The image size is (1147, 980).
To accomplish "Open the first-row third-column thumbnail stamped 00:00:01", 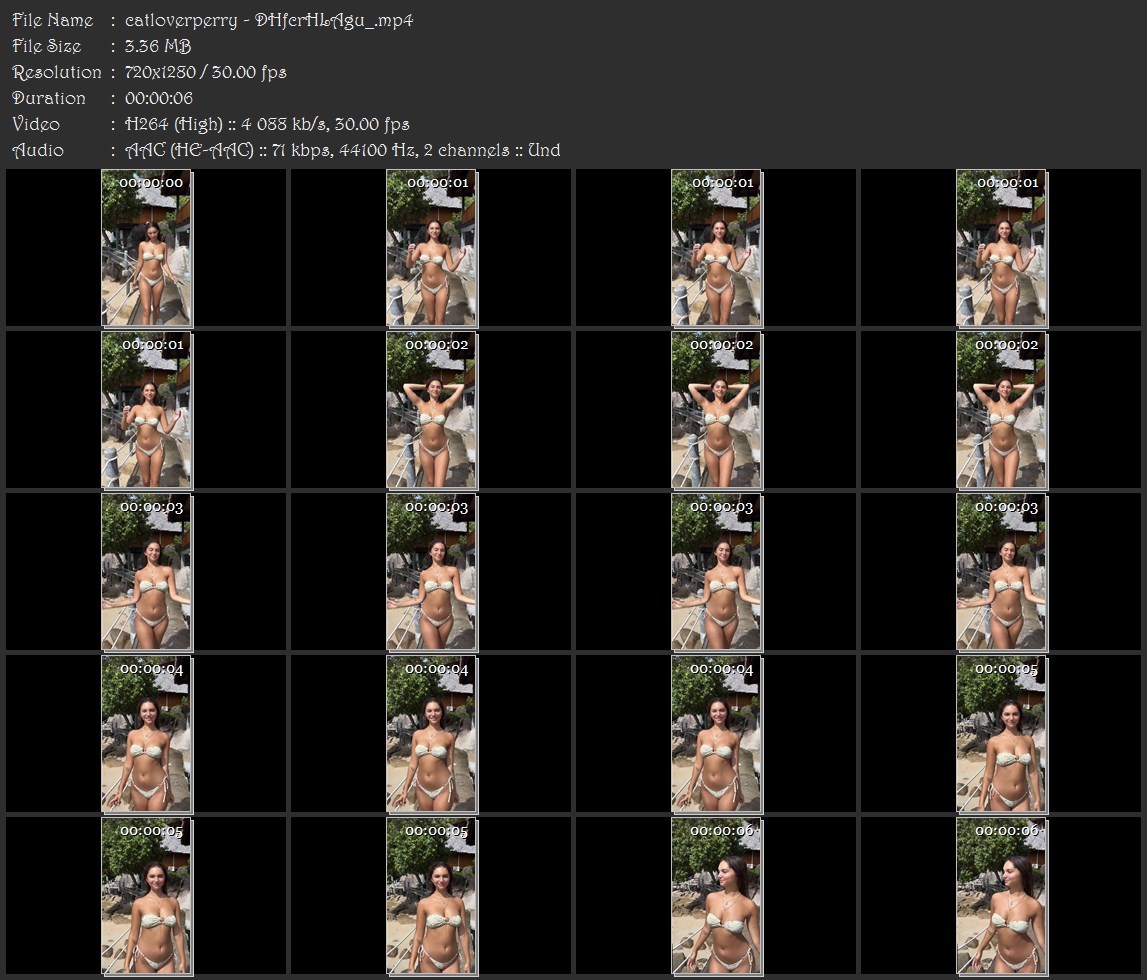I will (717, 248).
